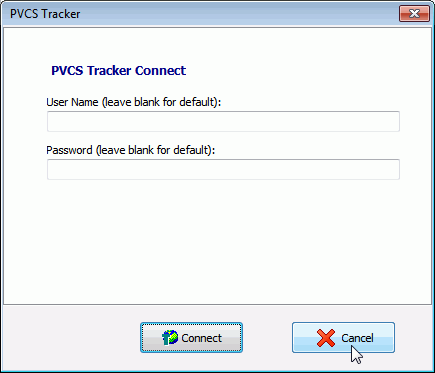Click the PVCS Tracker Connect heading
Viewport: 435px width, 373px height.
coord(118,70)
